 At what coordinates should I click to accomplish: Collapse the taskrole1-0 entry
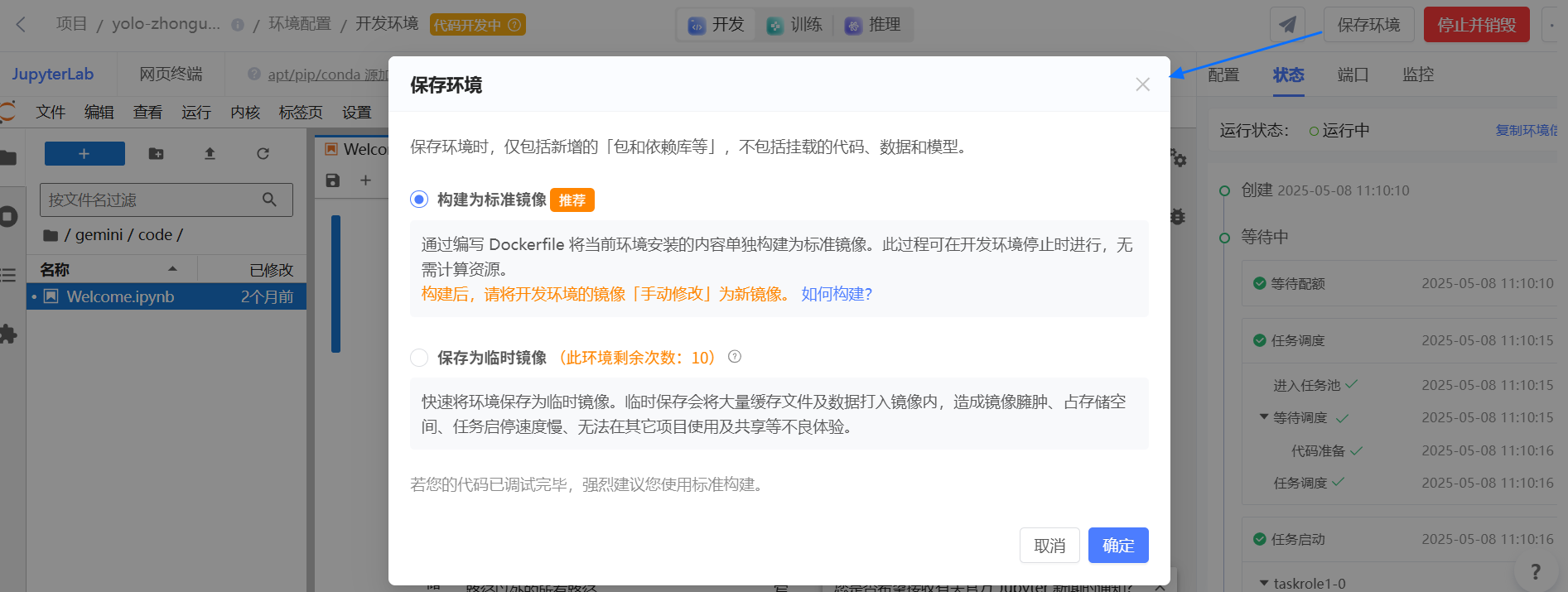[x=1264, y=583]
